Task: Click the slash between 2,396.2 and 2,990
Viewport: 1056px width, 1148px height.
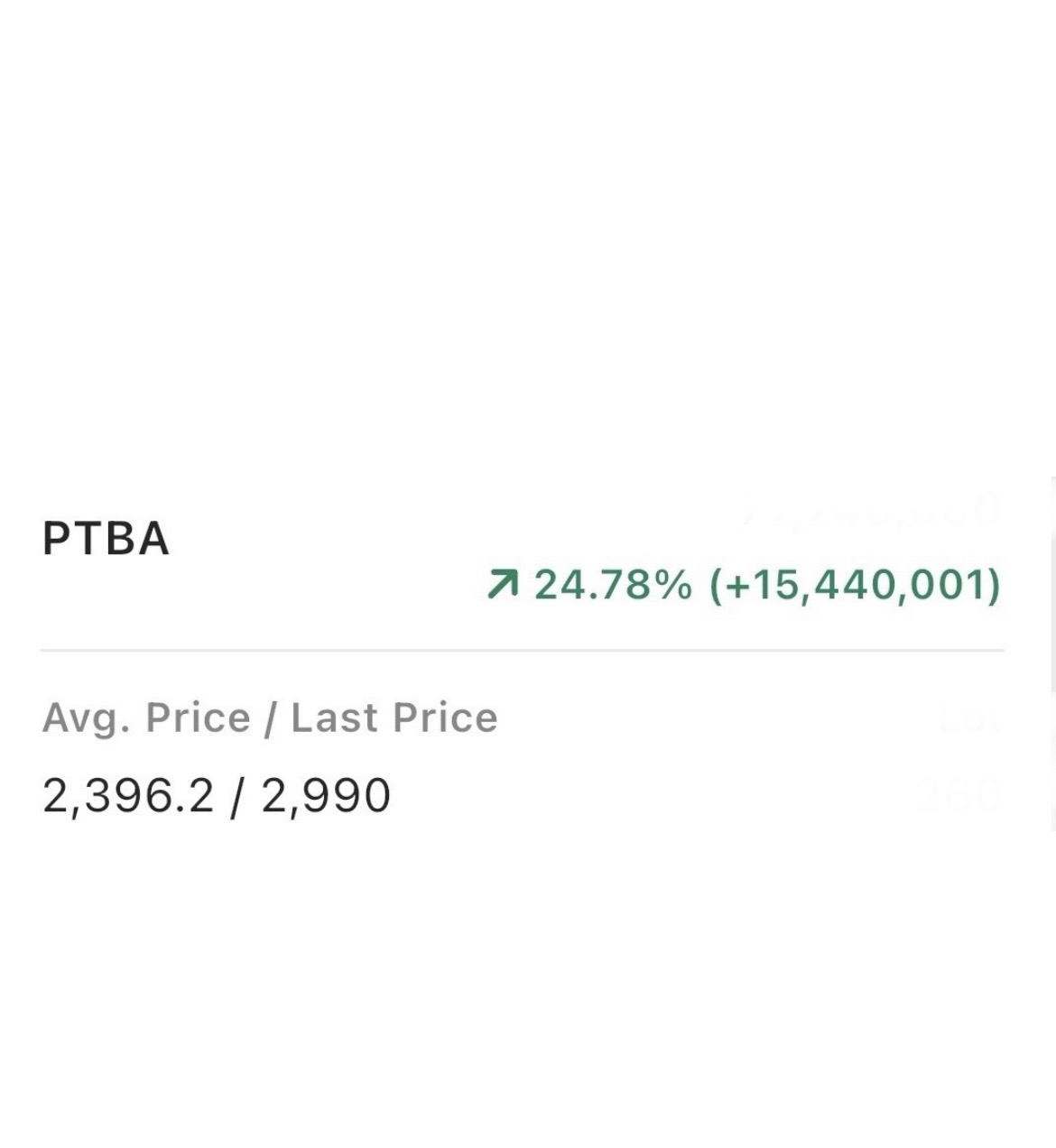Action: tap(237, 796)
